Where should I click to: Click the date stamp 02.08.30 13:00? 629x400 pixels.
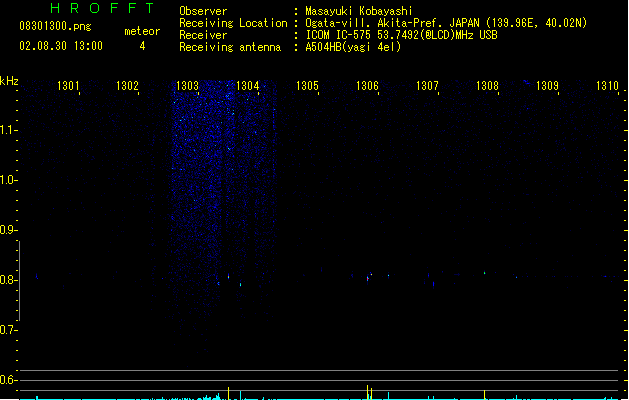coord(61,46)
